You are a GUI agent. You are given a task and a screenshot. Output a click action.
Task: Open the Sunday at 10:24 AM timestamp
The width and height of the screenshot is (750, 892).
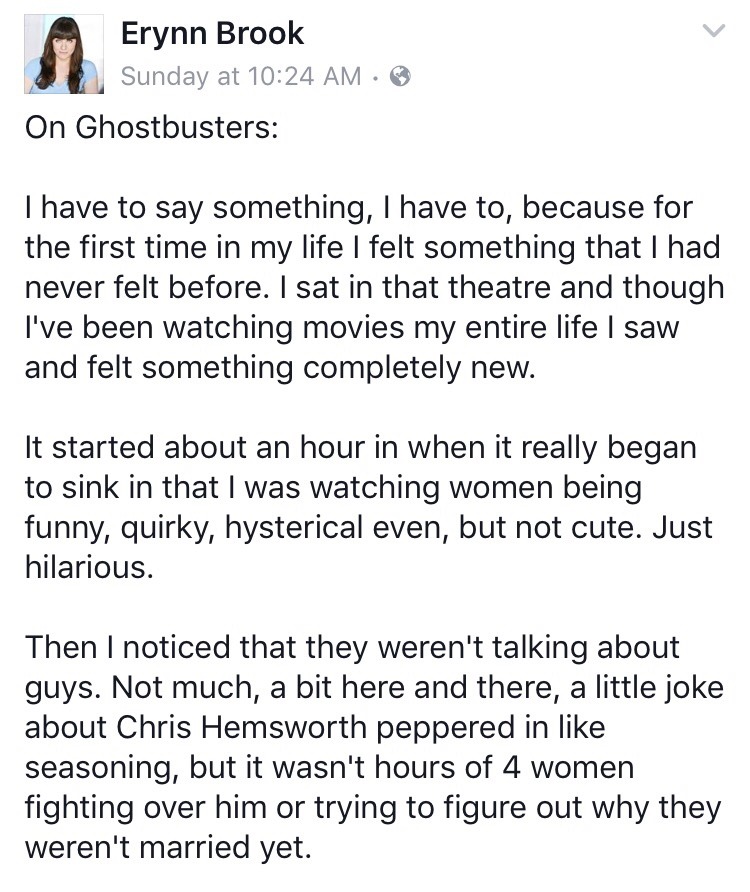tap(241, 77)
